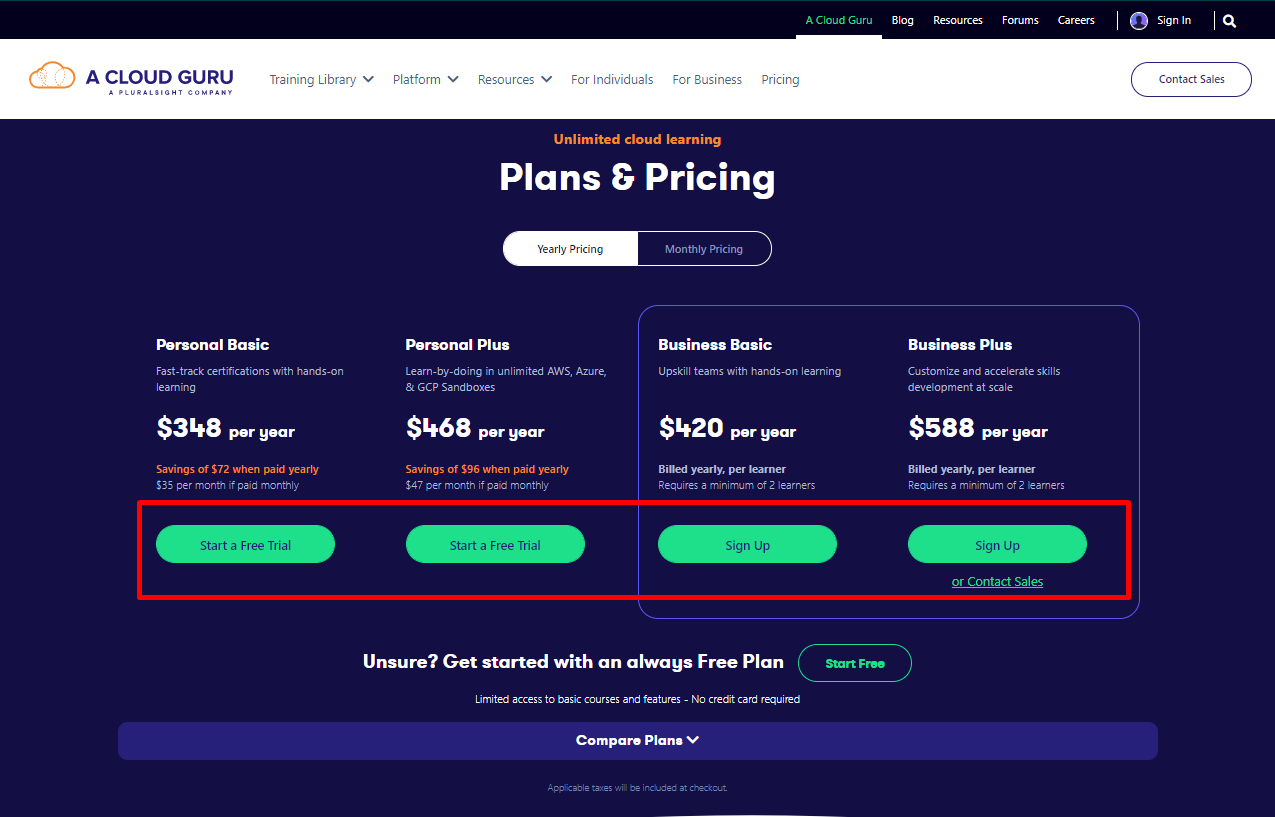
Task: Expand the Training Library dropdown
Action: click(321, 79)
